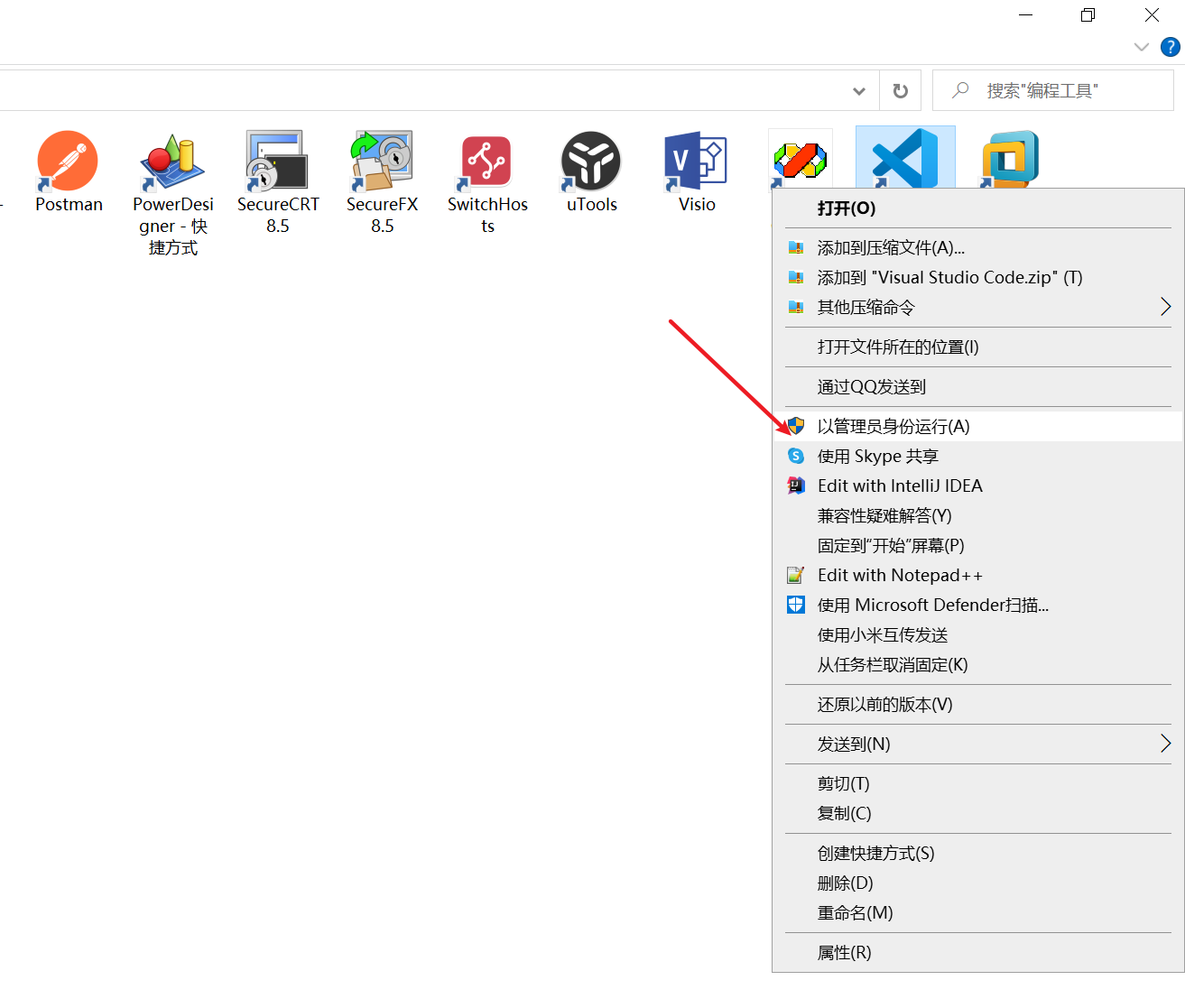Select the SecureFX 8.5 shortcut icon

(x=382, y=161)
